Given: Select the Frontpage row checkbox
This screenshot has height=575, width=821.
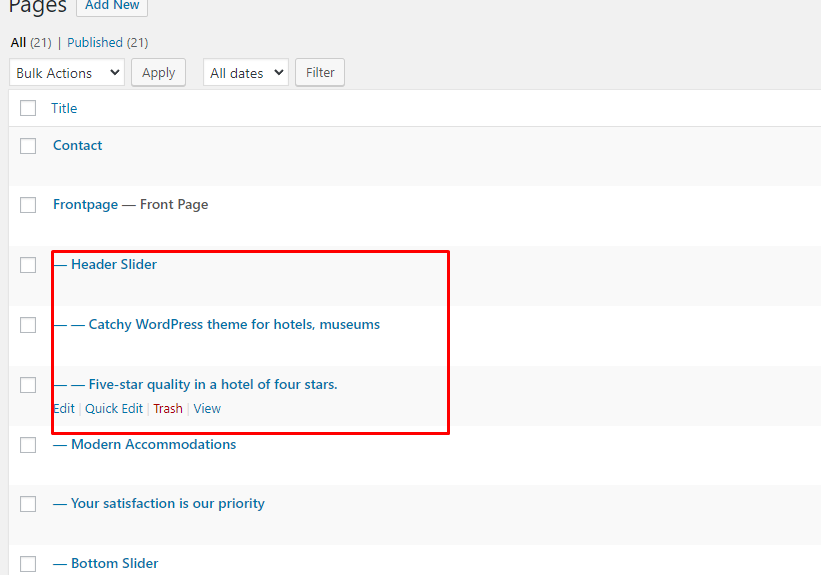Looking at the screenshot, I should coord(28,205).
